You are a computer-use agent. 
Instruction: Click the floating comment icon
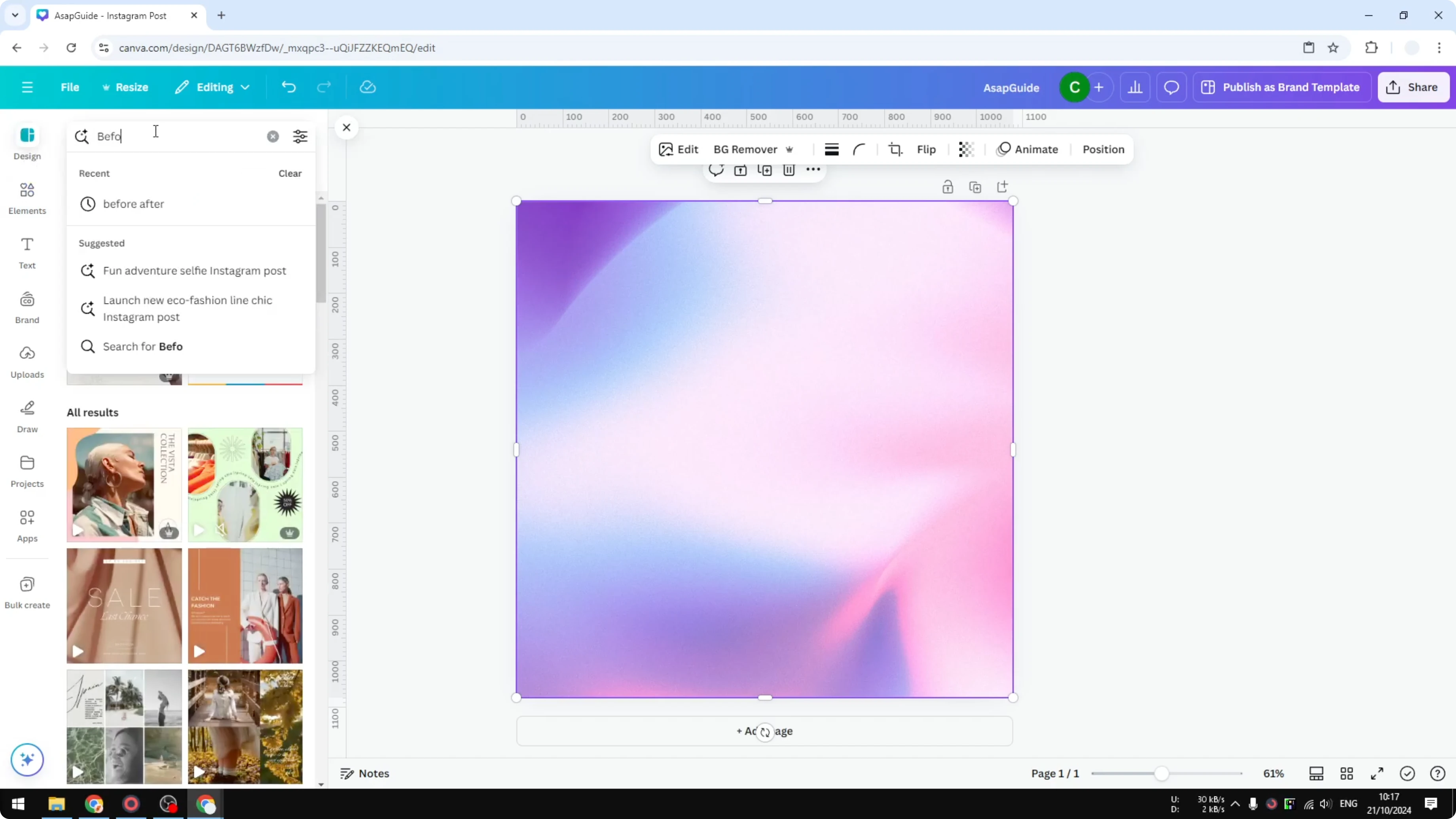(x=716, y=170)
